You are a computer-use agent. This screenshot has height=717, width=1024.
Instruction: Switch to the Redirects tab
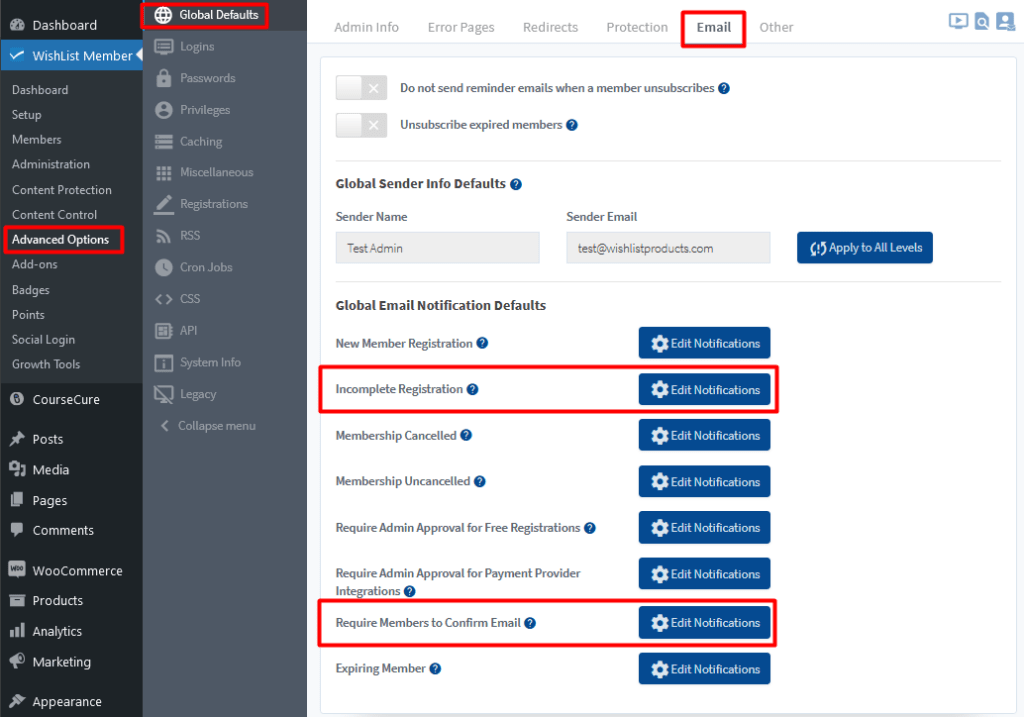click(x=551, y=27)
